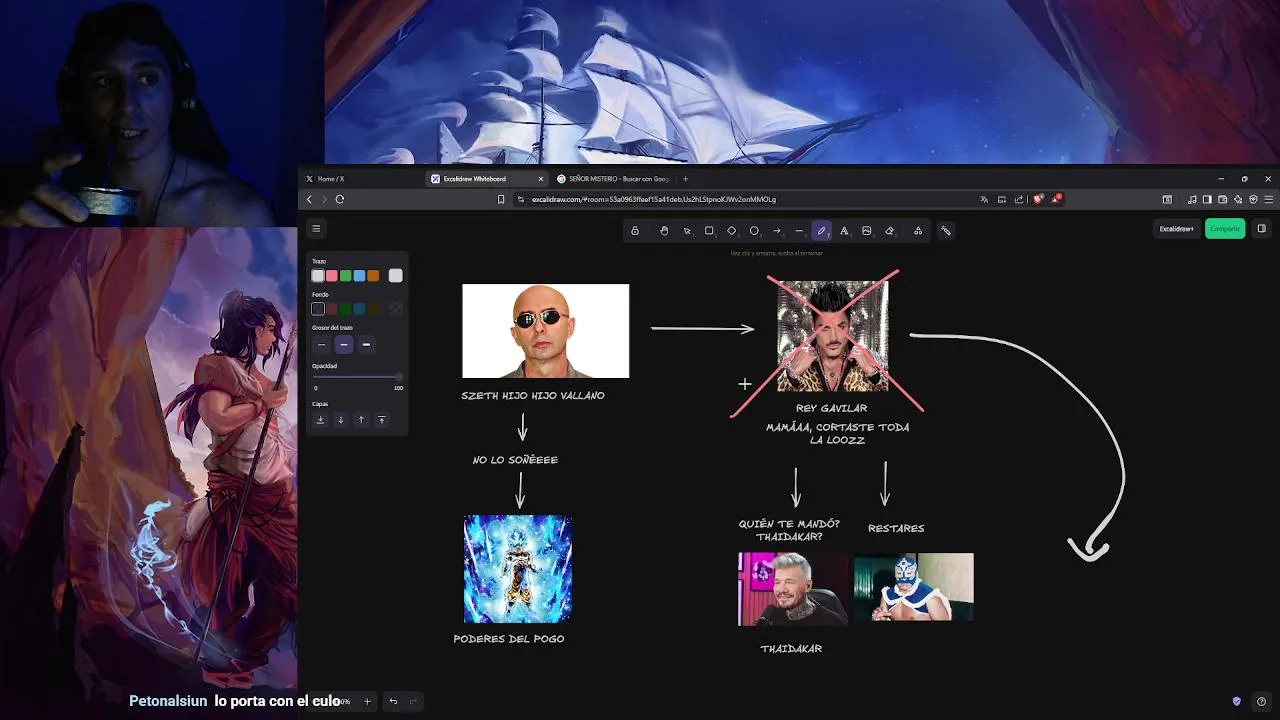Click the PODERES DEL POGO caption
The image size is (1280, 720).
[x=509, y=639]
